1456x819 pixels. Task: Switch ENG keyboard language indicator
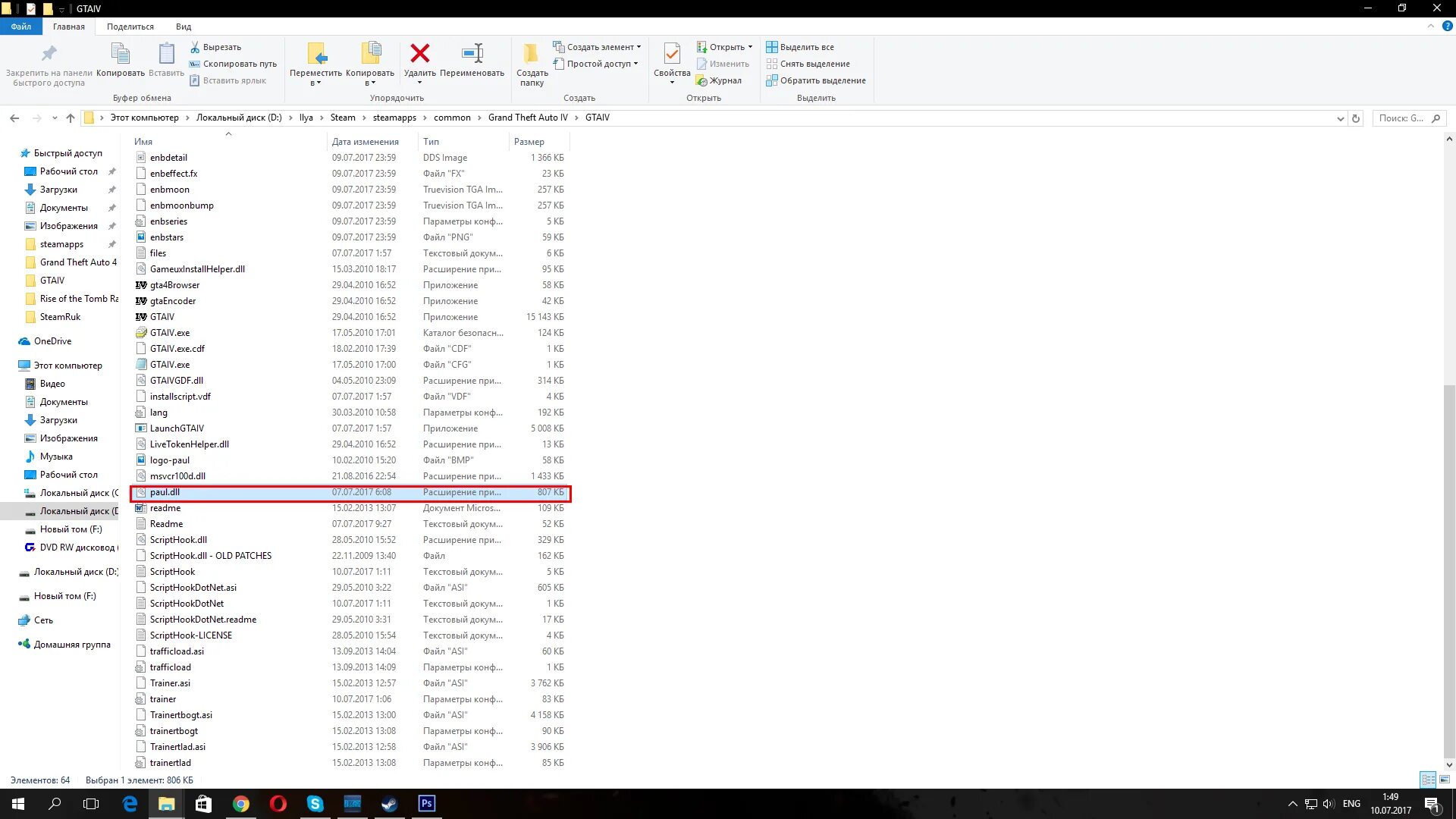tap(1351, 804)
